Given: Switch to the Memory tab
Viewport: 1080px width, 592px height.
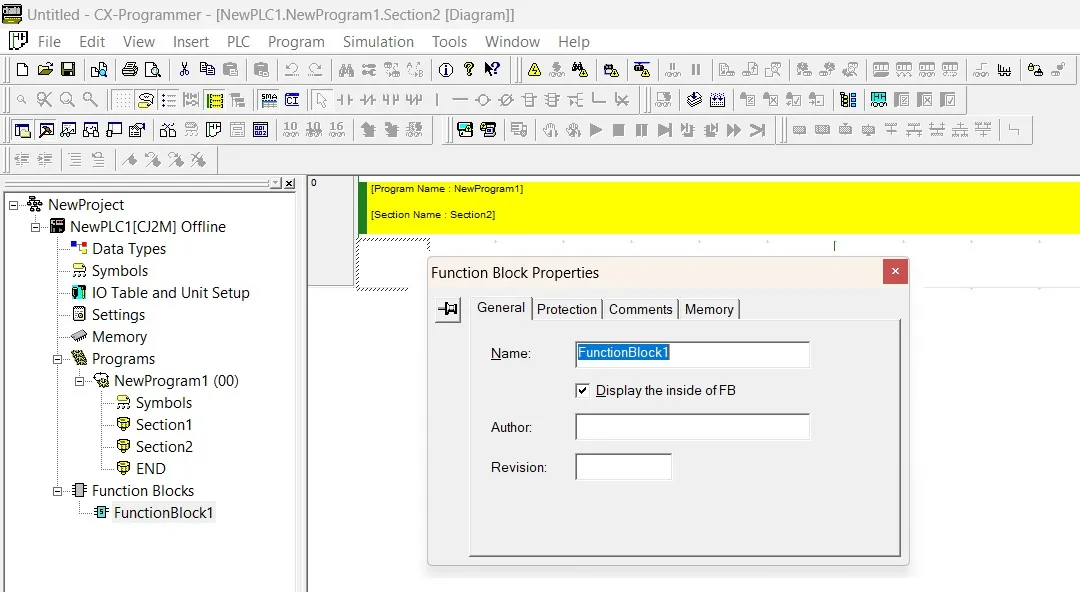Looking at the screenshot, I should click(x=709, y=309).
